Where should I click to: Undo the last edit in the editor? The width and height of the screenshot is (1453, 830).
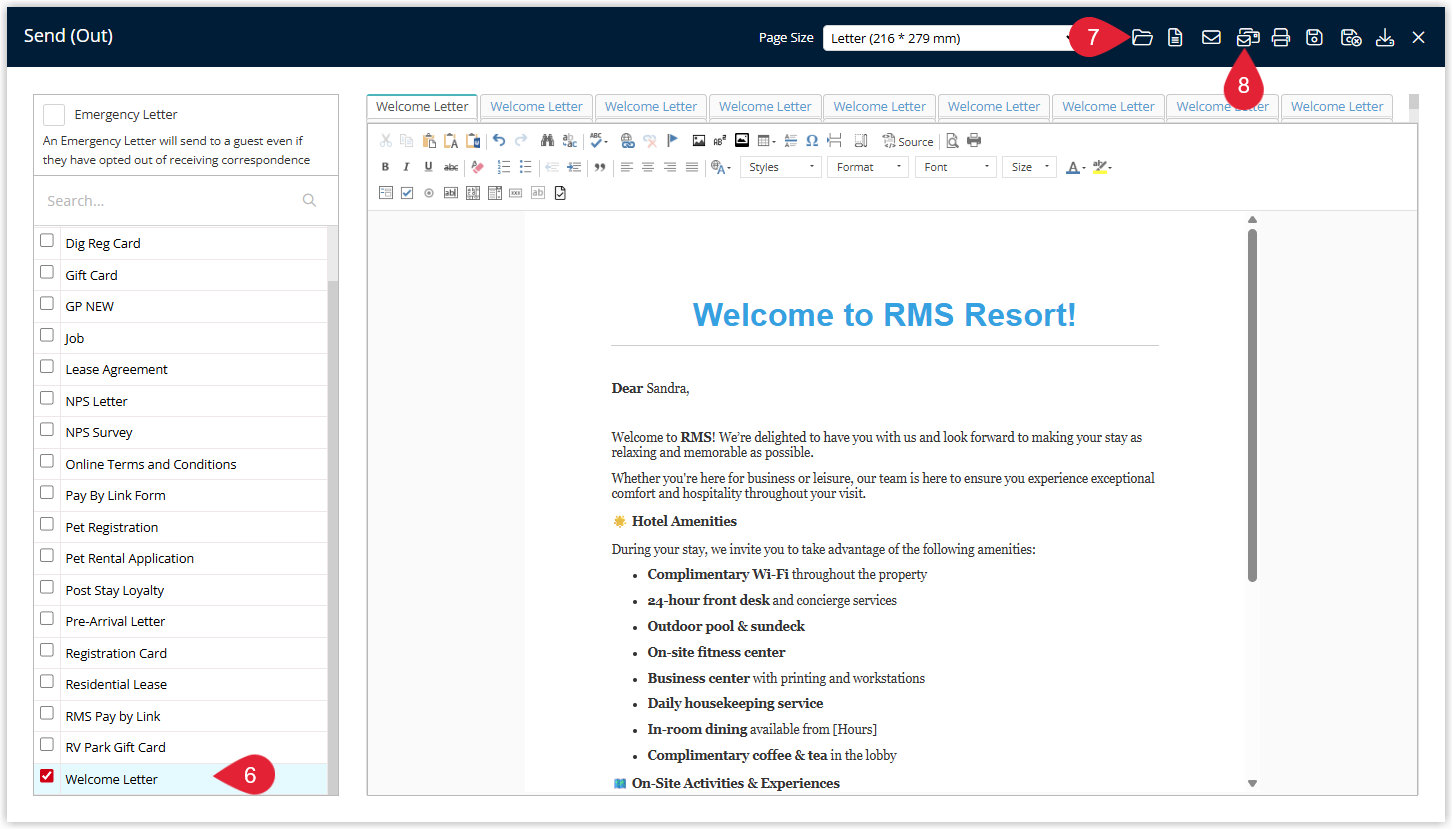click(499, 141)
